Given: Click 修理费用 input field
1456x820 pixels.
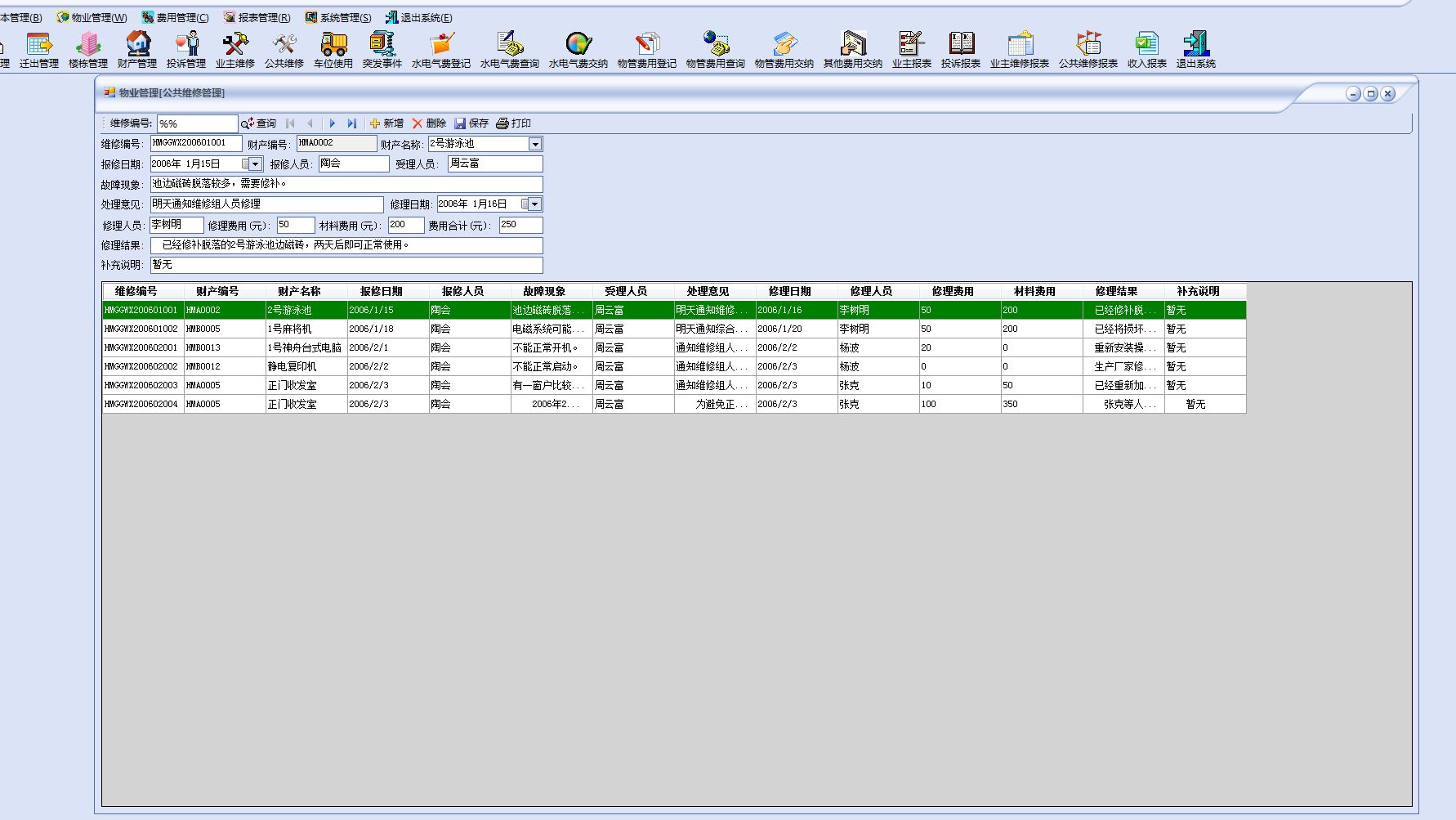Looking at the screenshot, I should point(296,225).
